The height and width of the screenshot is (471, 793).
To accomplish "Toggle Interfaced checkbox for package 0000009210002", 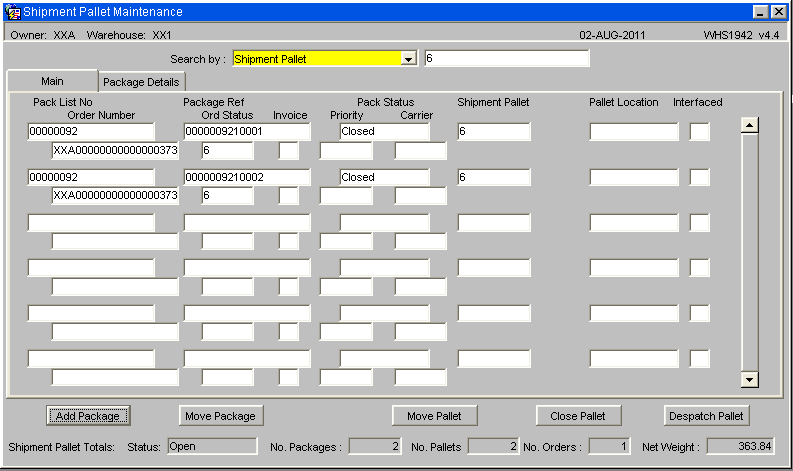I will 699,177.
